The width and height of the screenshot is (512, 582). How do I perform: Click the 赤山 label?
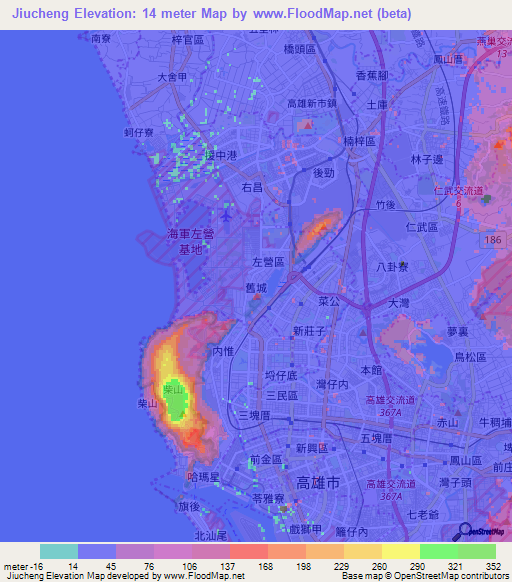pyautogui.click(x=447, y=423)
